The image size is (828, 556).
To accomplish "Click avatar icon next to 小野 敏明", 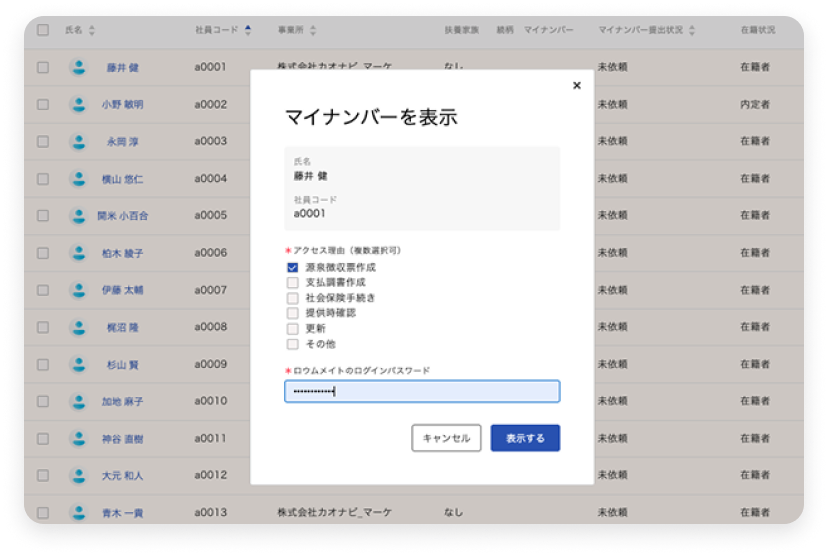I will 78,105.
